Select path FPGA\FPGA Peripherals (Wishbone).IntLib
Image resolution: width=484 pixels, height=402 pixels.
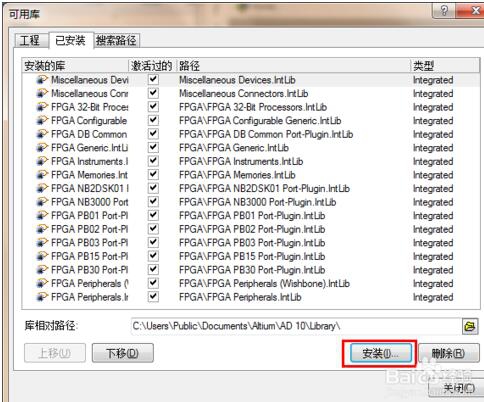pos(264,283)
